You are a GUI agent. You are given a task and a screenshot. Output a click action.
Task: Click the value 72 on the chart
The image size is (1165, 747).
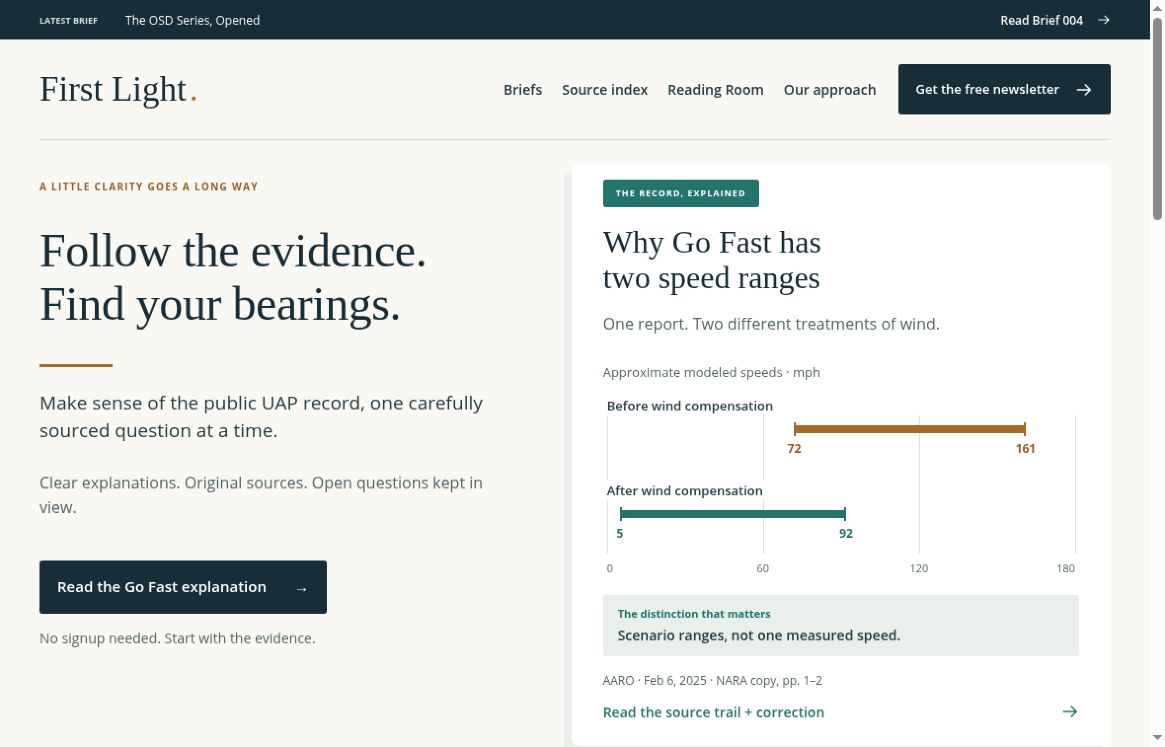pyautogui.click(x=794, y=449)
